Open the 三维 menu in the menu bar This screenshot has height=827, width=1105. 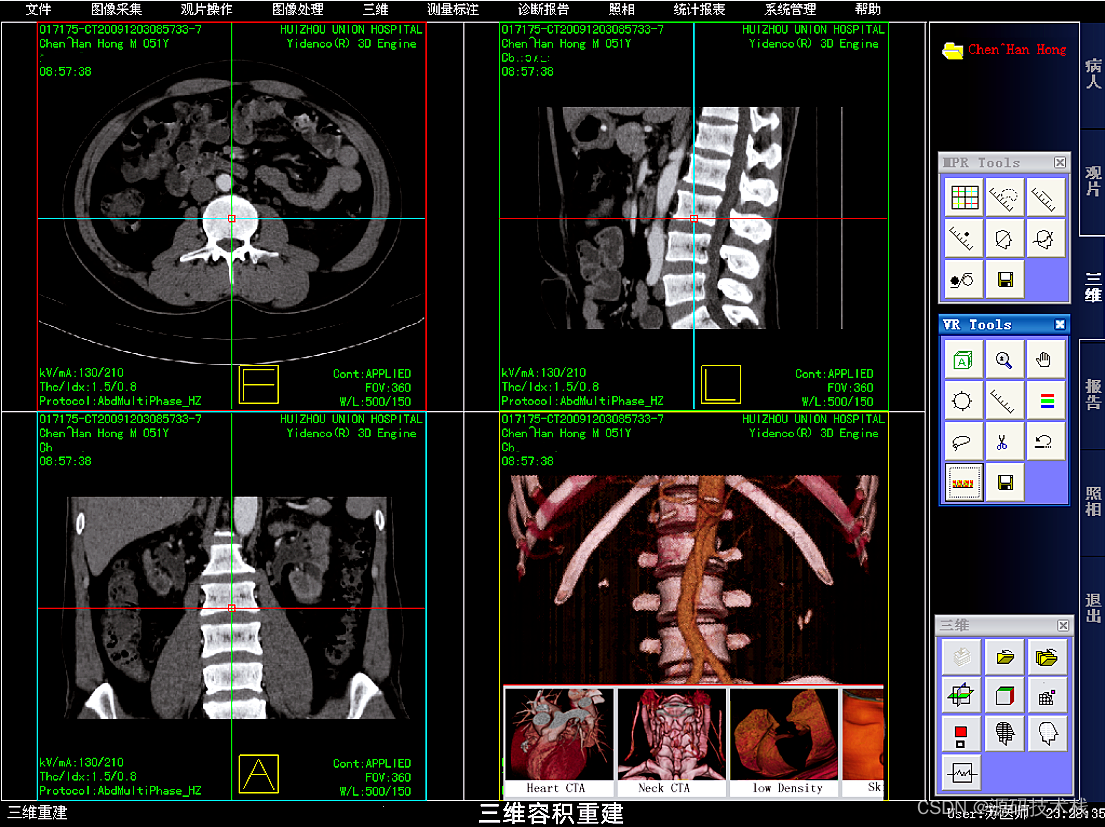pos(376,9)
